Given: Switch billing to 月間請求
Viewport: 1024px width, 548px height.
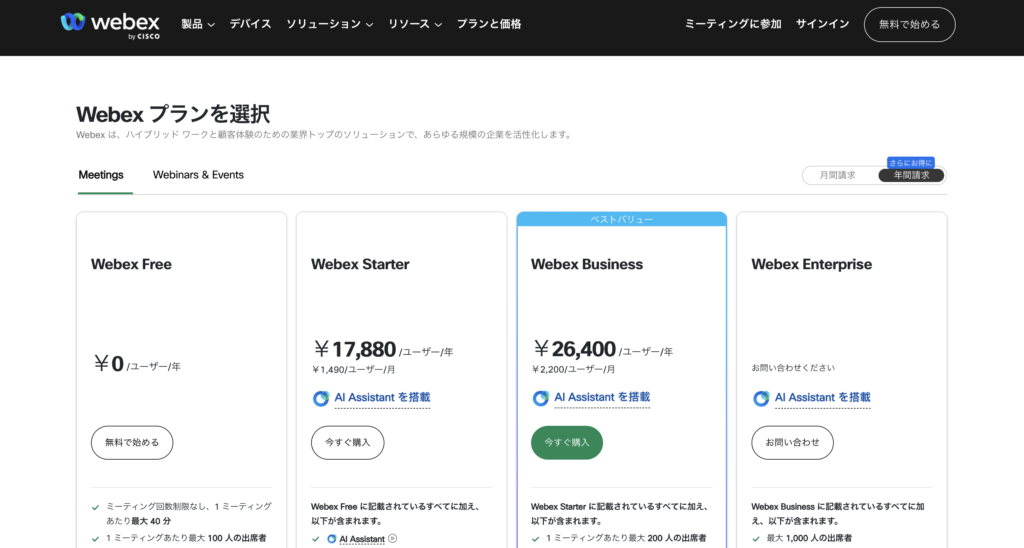Looking at the screenshot, I should [837, 176].
